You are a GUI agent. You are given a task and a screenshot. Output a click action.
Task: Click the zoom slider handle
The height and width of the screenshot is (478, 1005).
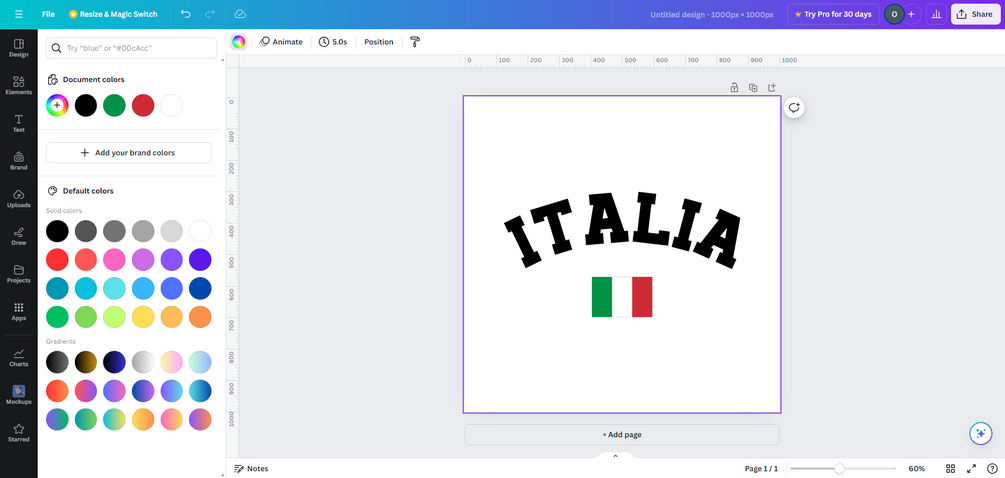[x=839, y=468]
